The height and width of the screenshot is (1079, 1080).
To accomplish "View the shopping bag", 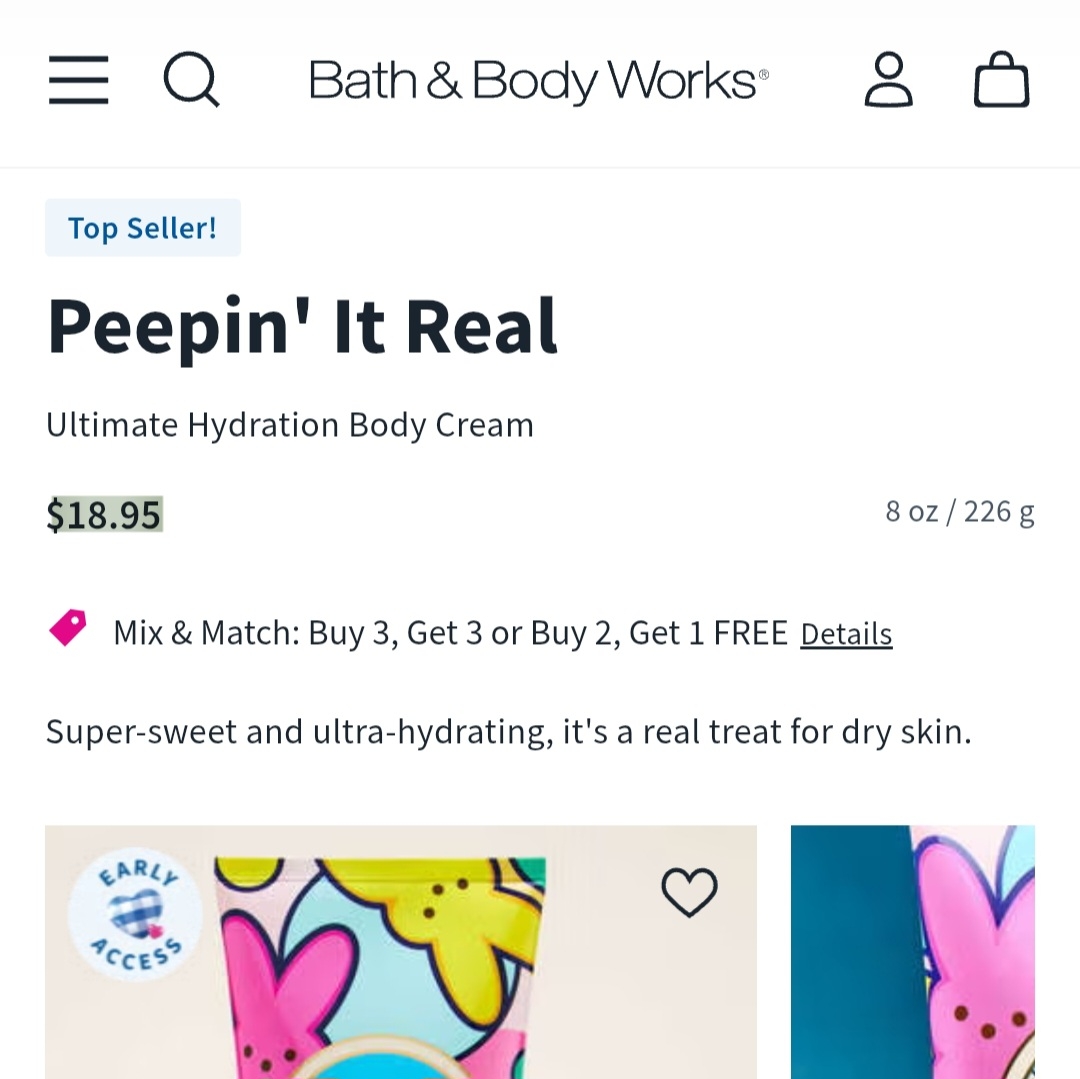I will coord(1001,81).
